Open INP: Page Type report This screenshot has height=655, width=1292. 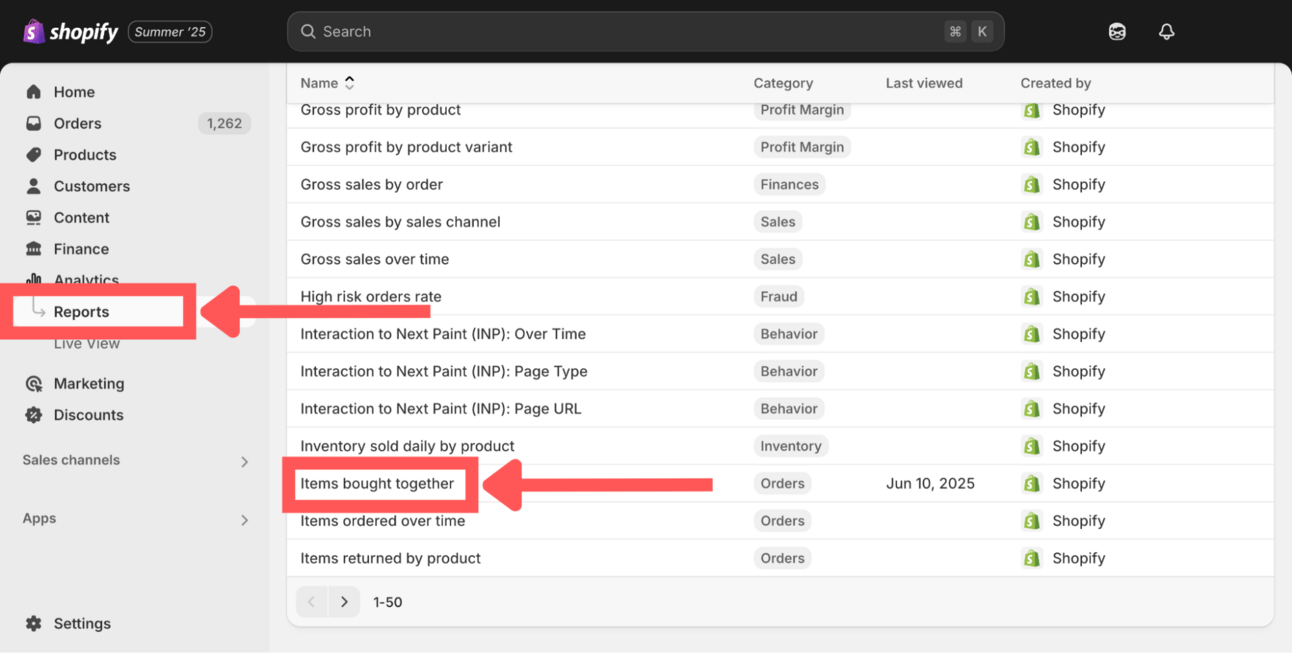(x=444, y=371)
